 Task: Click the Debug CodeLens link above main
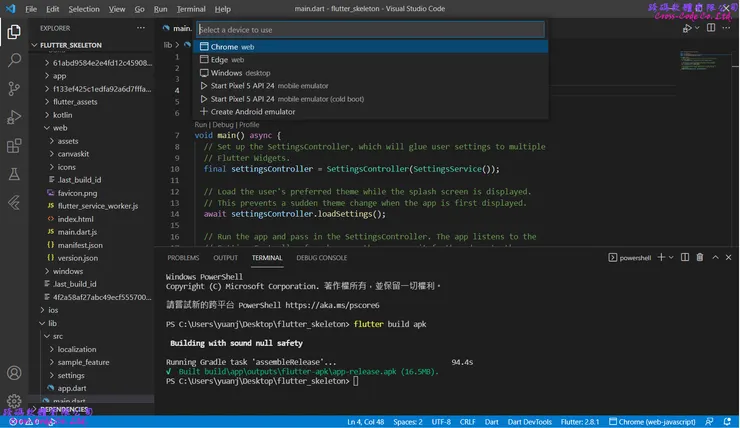(224, 125)
